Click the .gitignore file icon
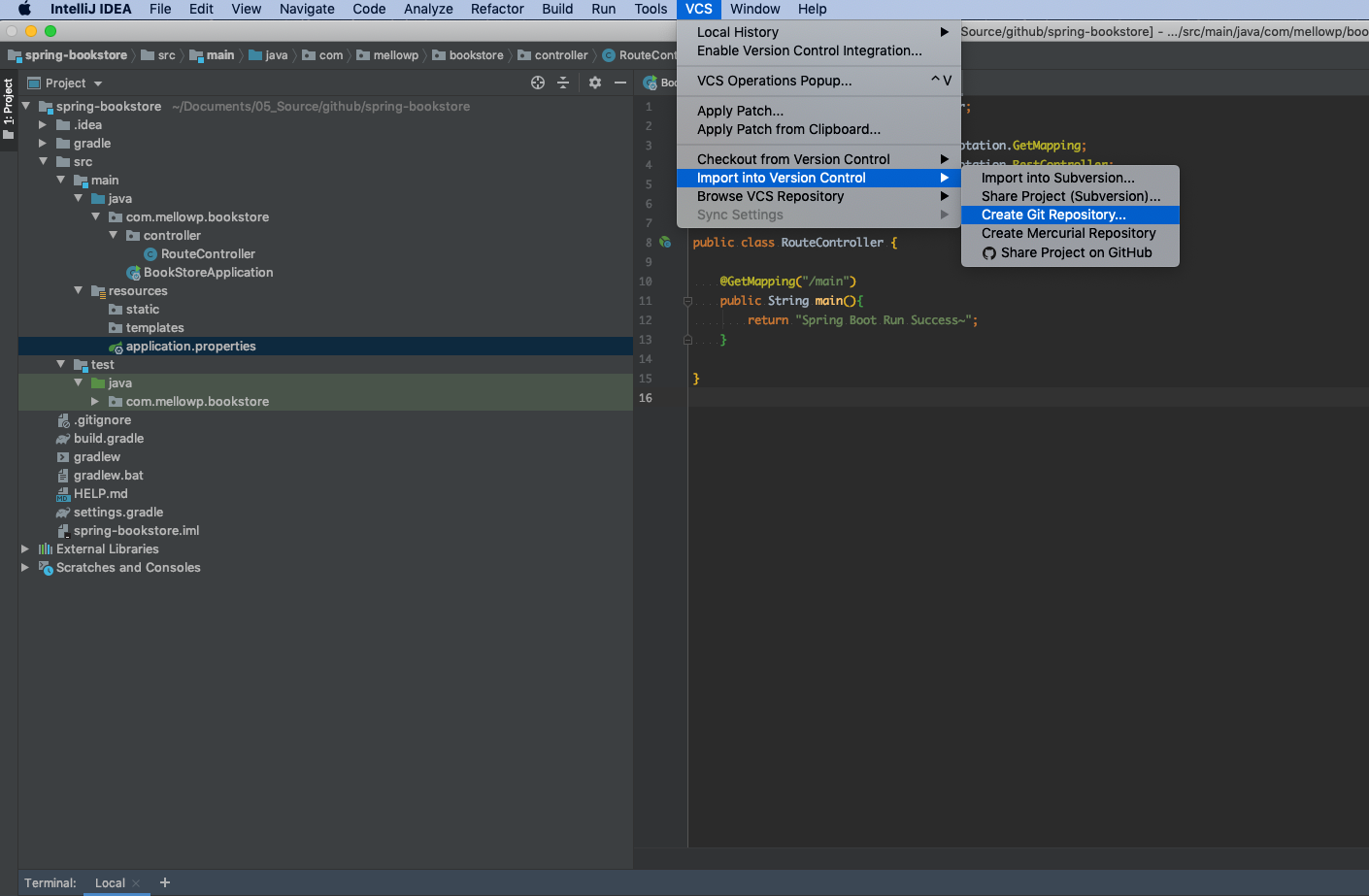 click(63, 420)
